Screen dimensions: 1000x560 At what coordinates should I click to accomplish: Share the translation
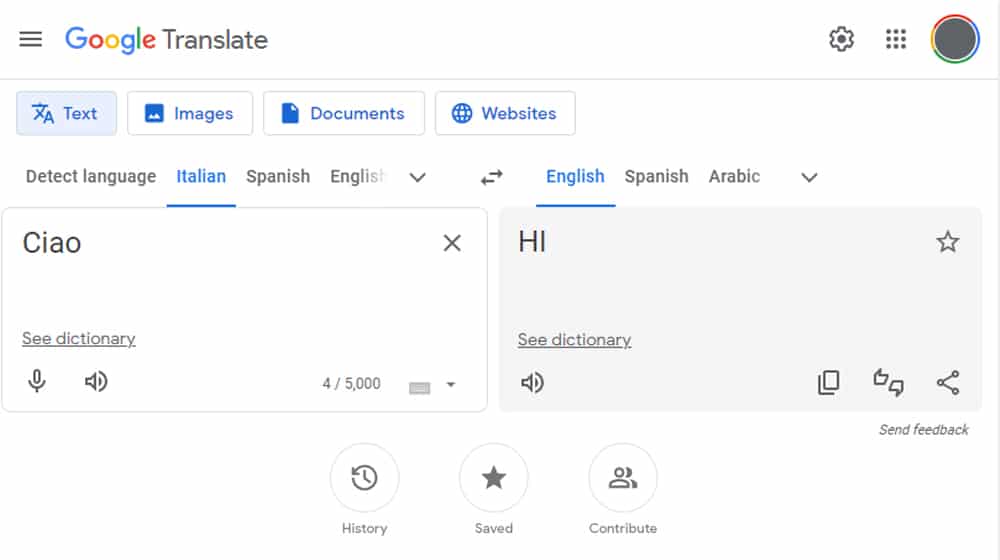(948, 383)
